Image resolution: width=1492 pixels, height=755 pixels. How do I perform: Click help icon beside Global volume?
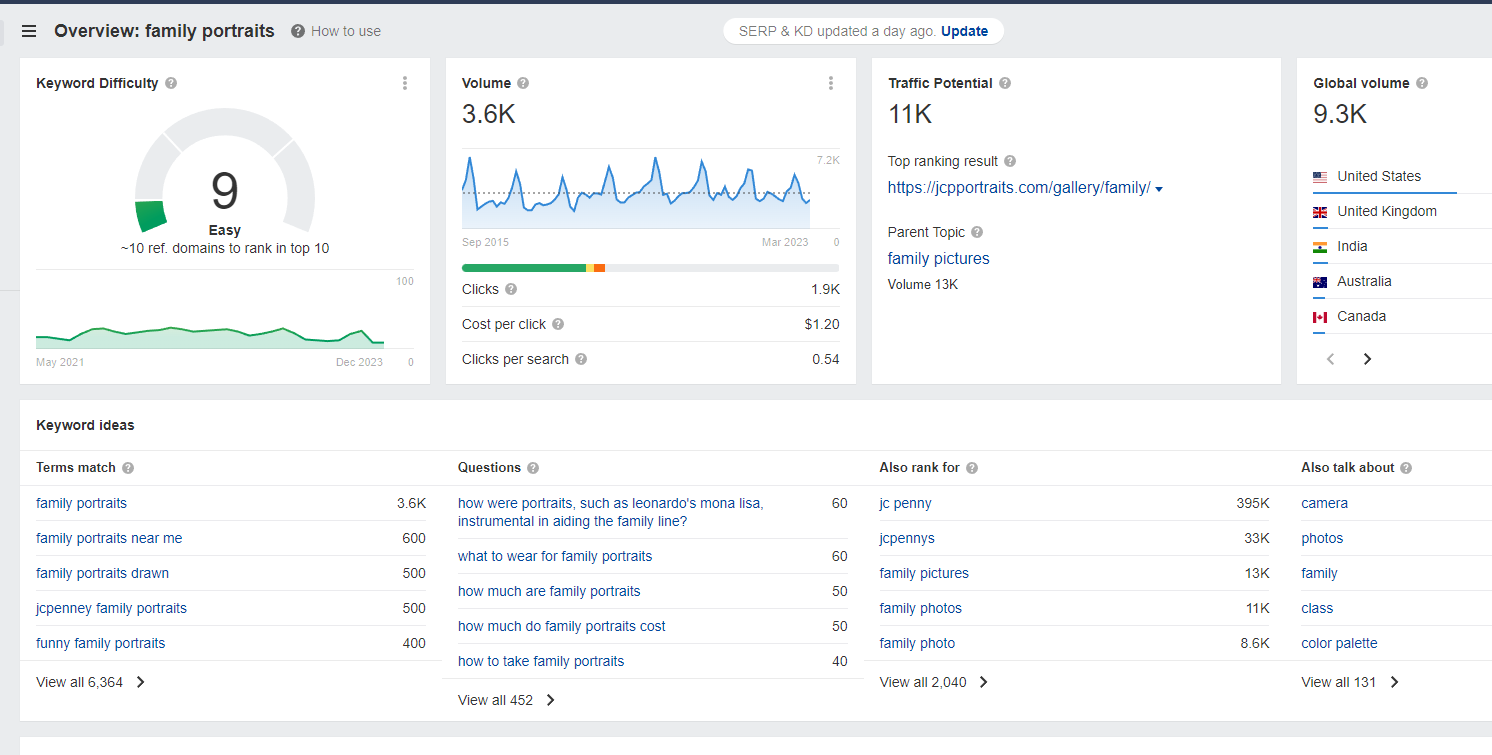pos(1421,83)
